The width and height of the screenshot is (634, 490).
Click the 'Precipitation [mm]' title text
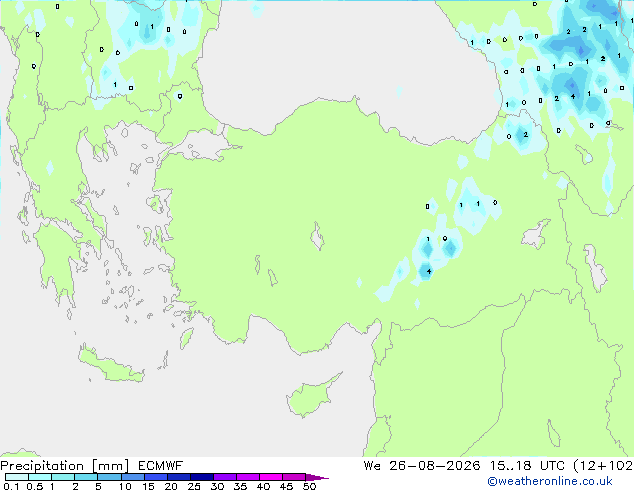tap(65, 466)
